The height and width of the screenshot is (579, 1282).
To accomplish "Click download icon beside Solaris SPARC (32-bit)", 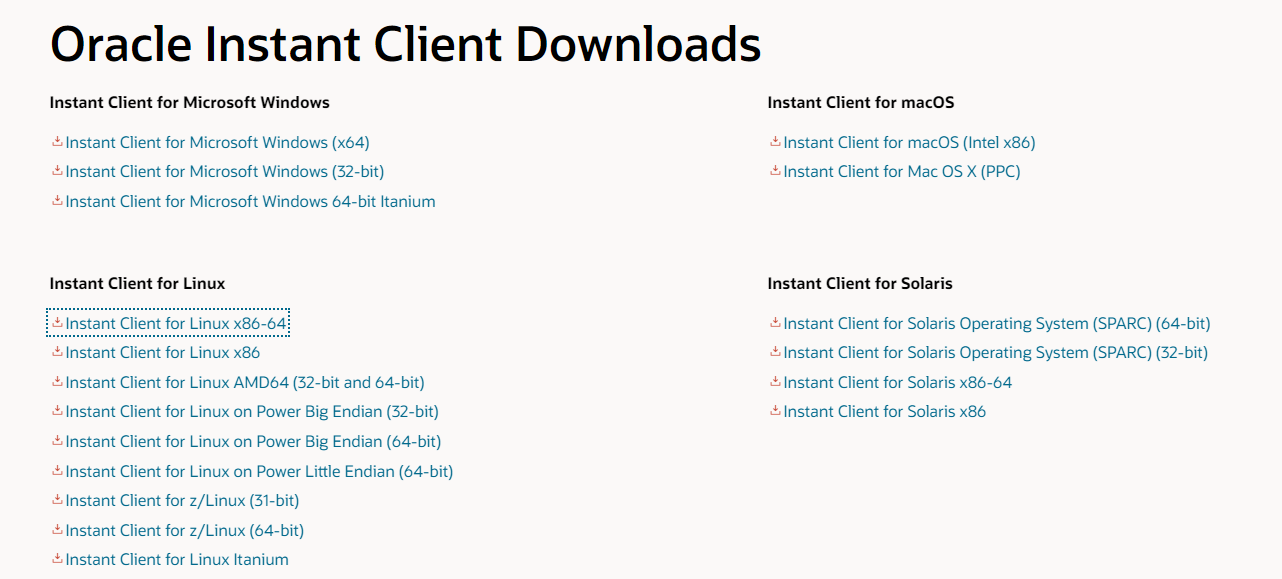I will click(775, 352).
